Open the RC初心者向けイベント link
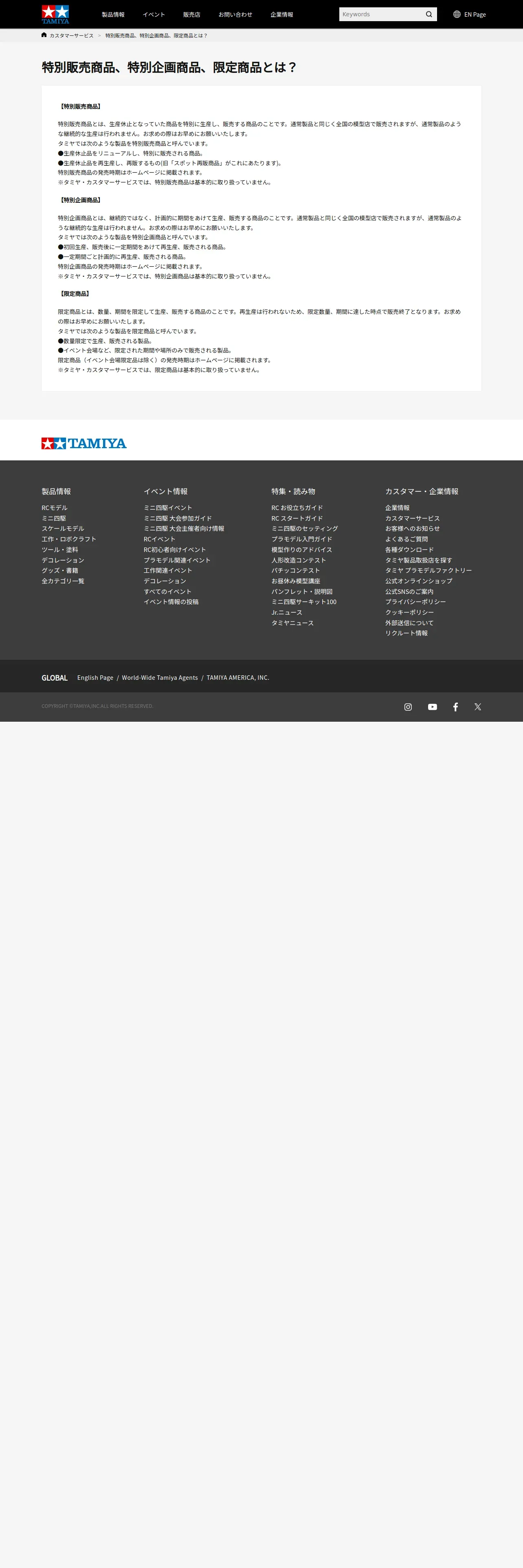Viewport: 523px width, 1568px height. point(175,550)
